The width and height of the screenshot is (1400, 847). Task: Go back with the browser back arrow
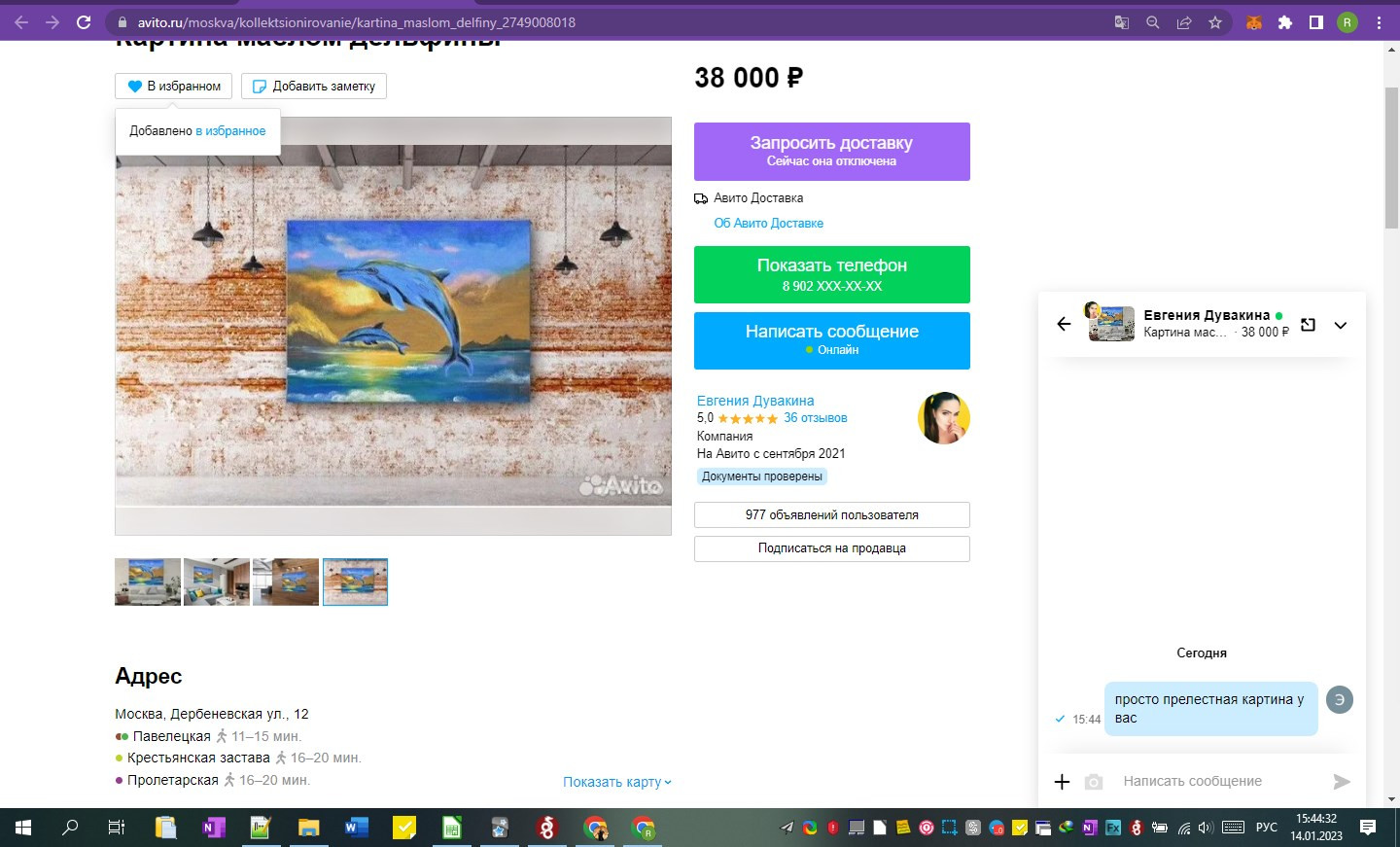click(x=21, y=21)
